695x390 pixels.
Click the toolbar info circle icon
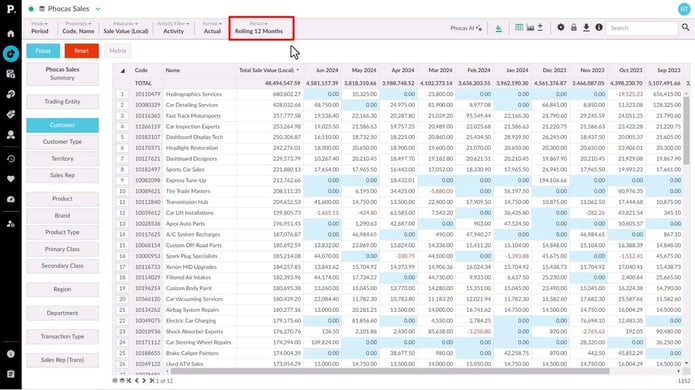[599, 27]
